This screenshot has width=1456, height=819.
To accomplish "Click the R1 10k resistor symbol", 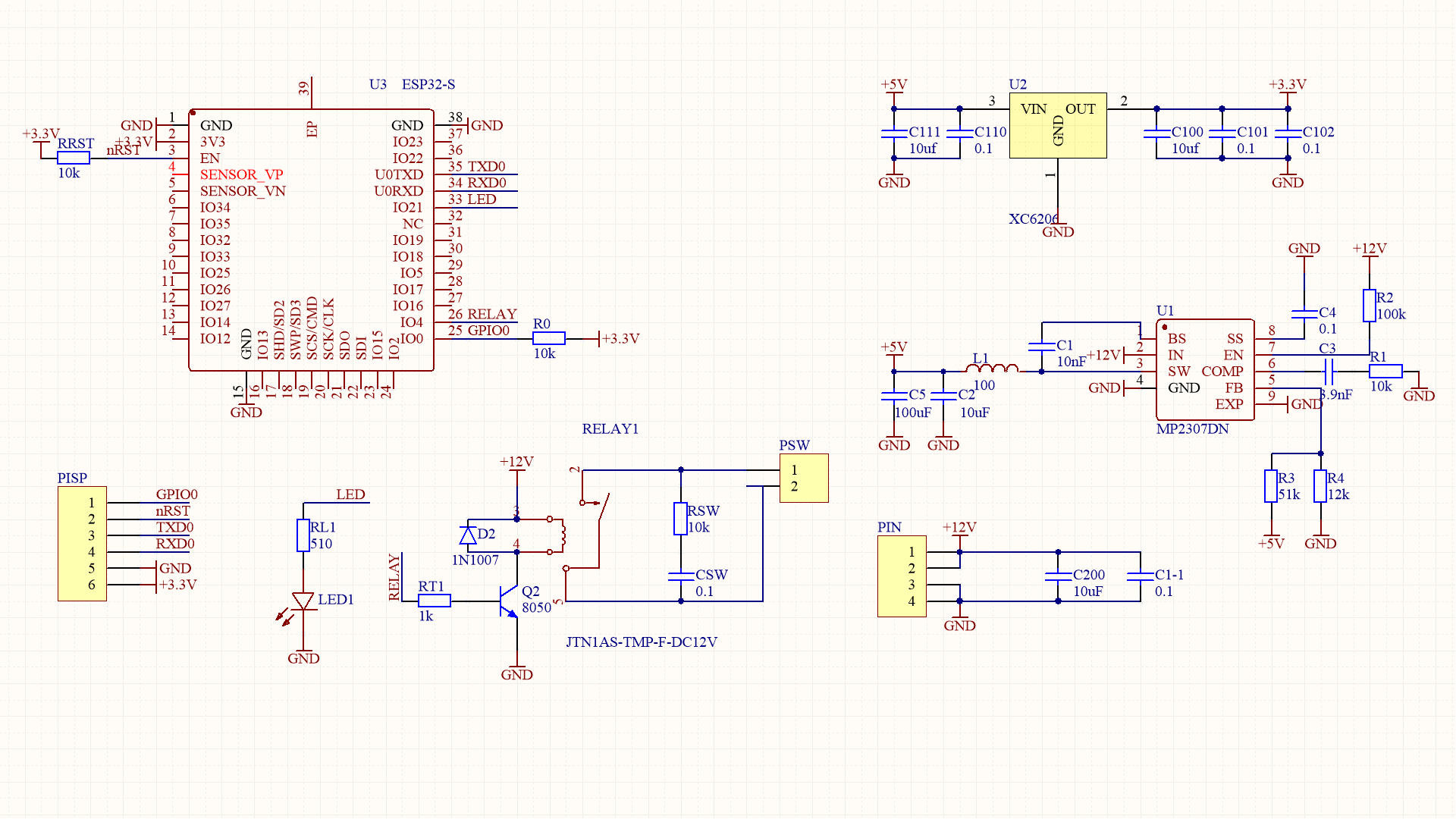I will tap(1385, 371).
